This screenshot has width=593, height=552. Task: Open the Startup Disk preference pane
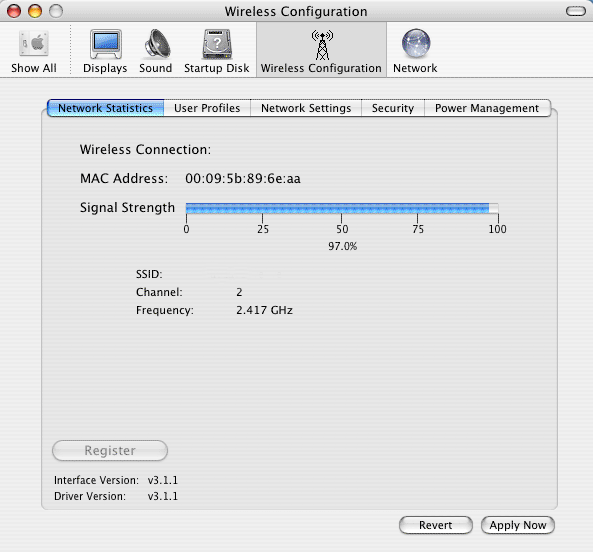pos(217,51)
